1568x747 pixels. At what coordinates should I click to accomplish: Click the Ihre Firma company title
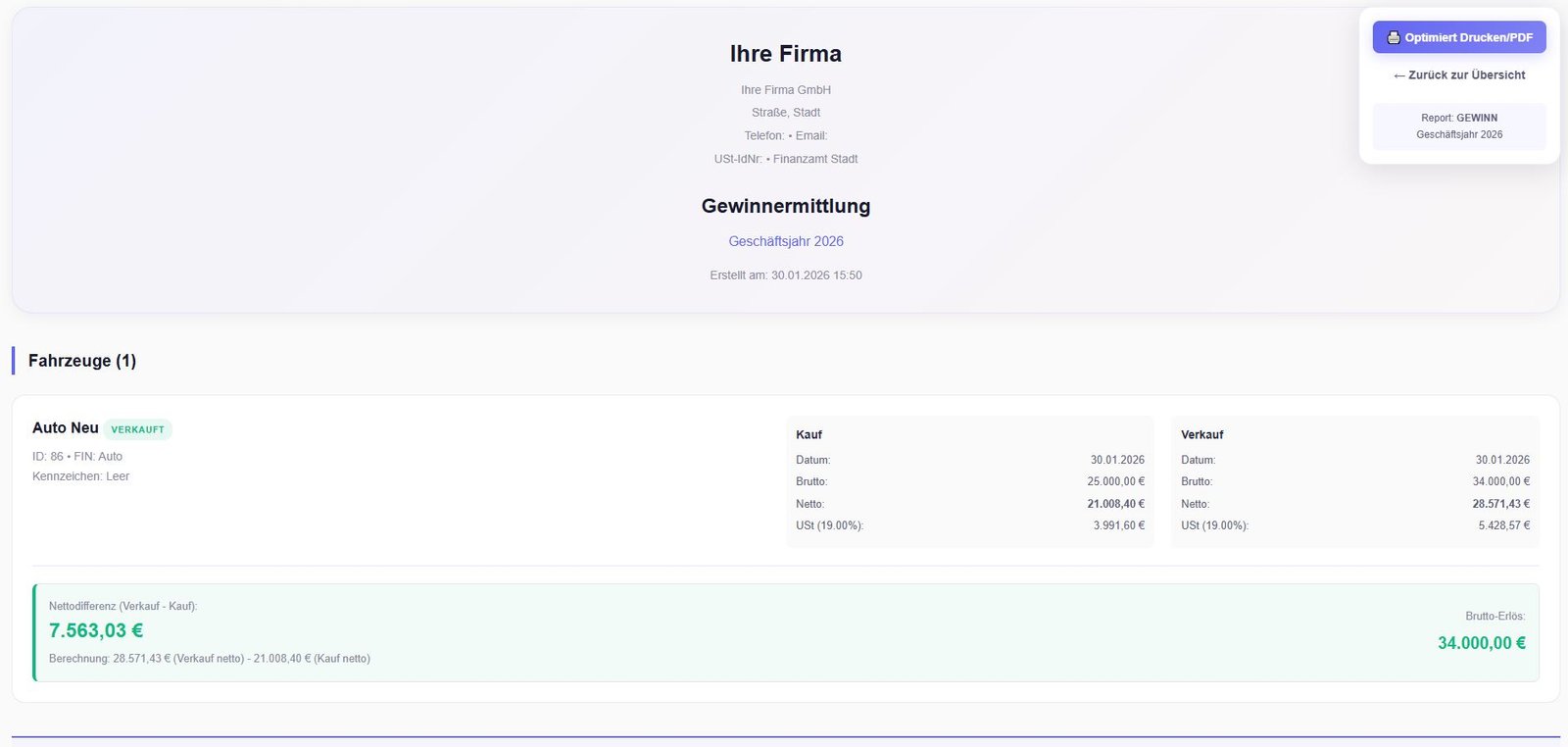pyautogui.click(x=785, y=54)
